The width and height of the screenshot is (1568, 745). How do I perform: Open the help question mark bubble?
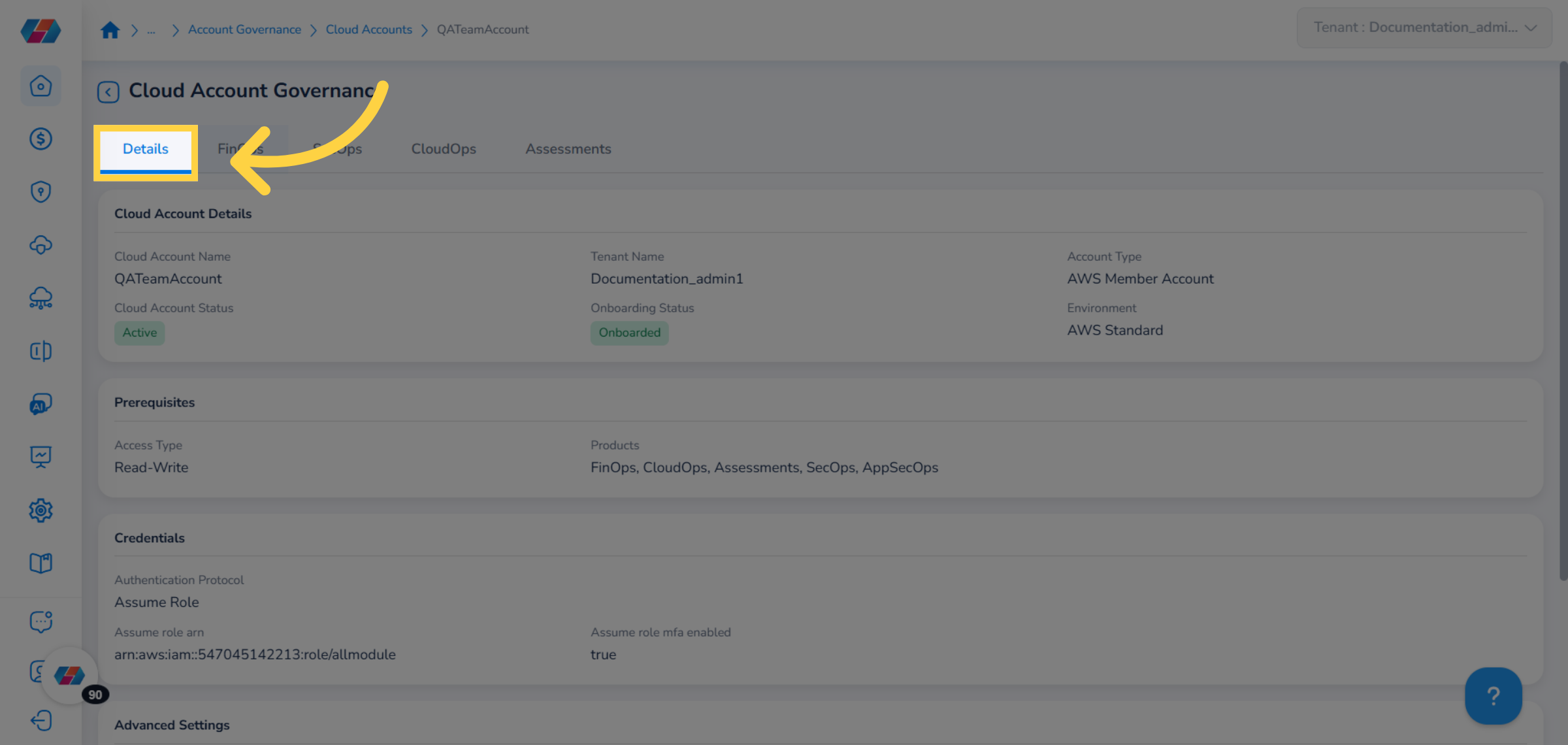click(1494, 697)
